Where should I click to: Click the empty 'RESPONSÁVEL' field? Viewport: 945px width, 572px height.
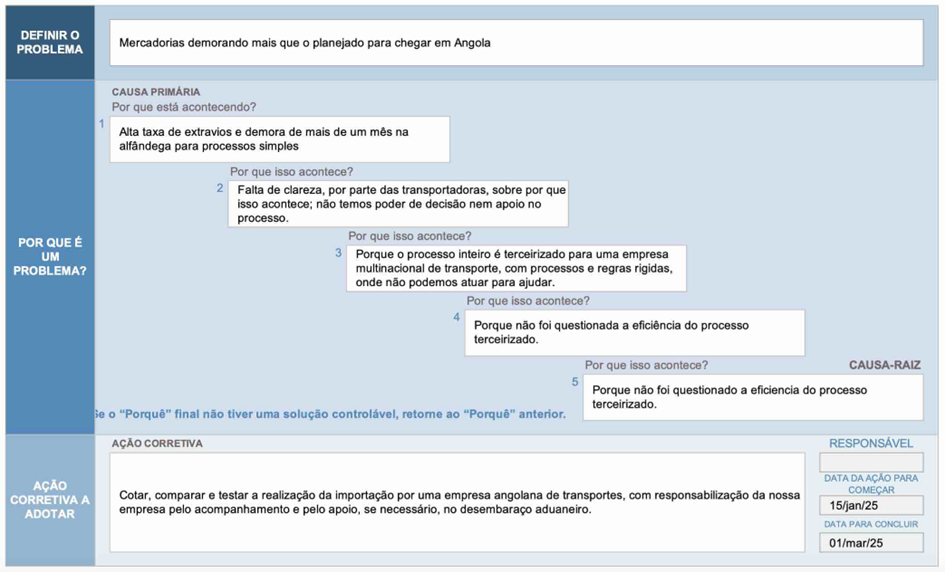(871, 463)
